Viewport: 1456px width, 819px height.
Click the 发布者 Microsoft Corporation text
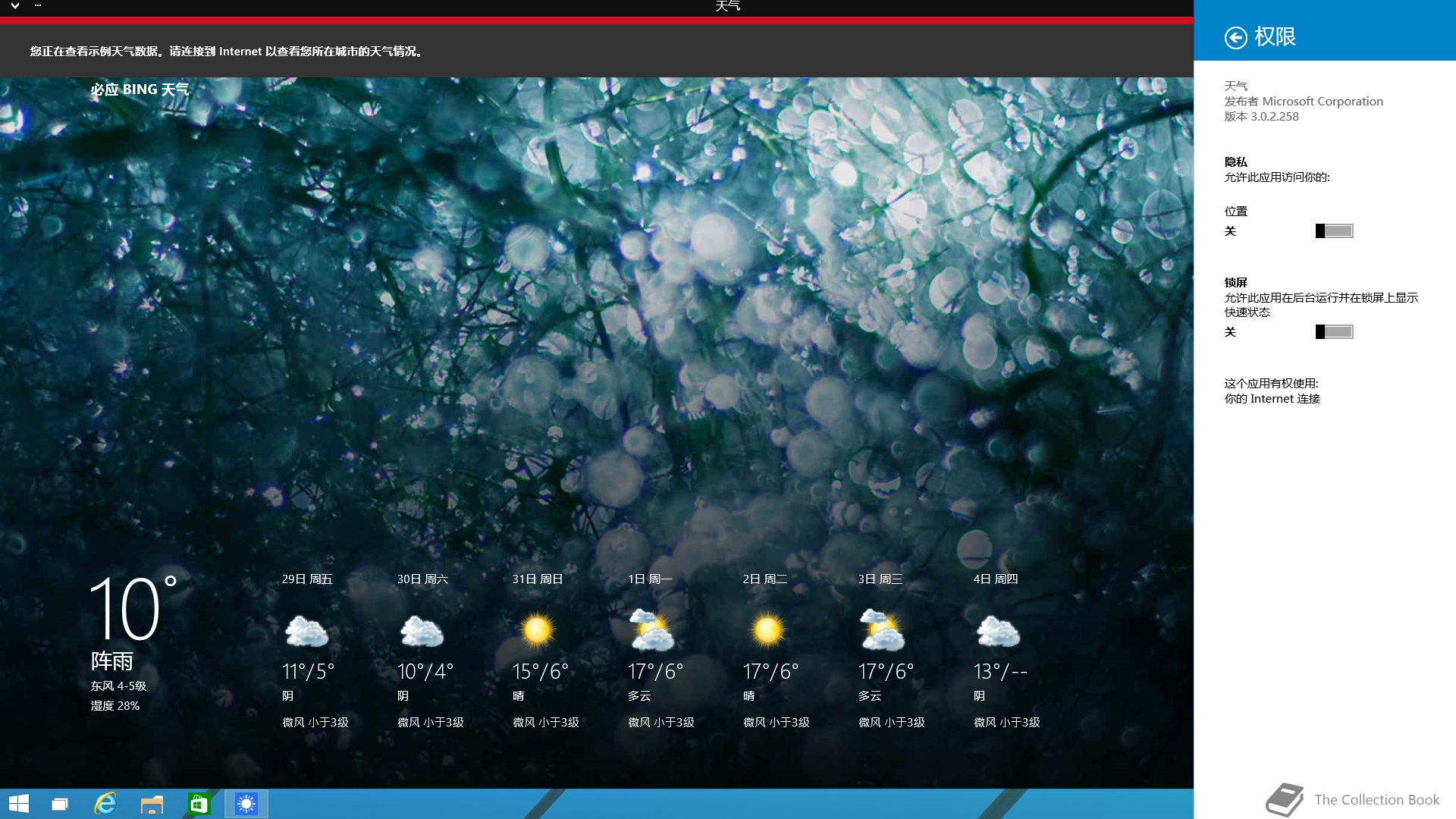coord(1304,102)
